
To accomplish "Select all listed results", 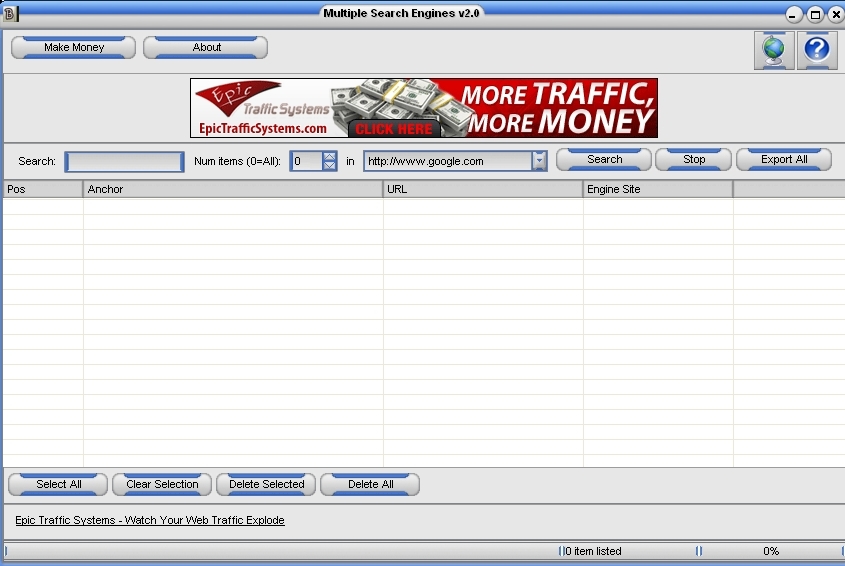I will pos(58,485).
